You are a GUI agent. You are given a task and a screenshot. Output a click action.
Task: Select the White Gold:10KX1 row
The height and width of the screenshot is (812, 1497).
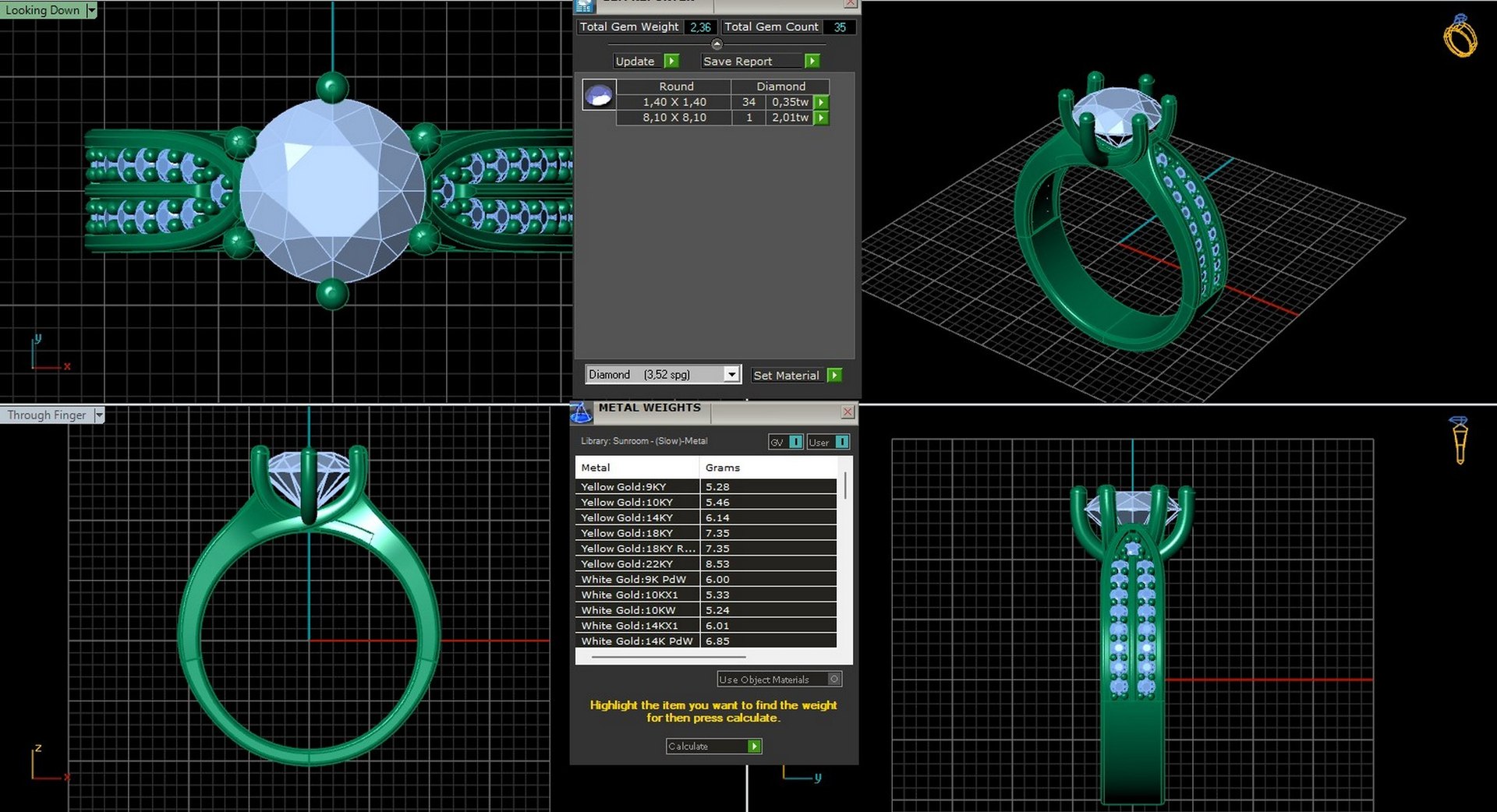coord(706,595)
